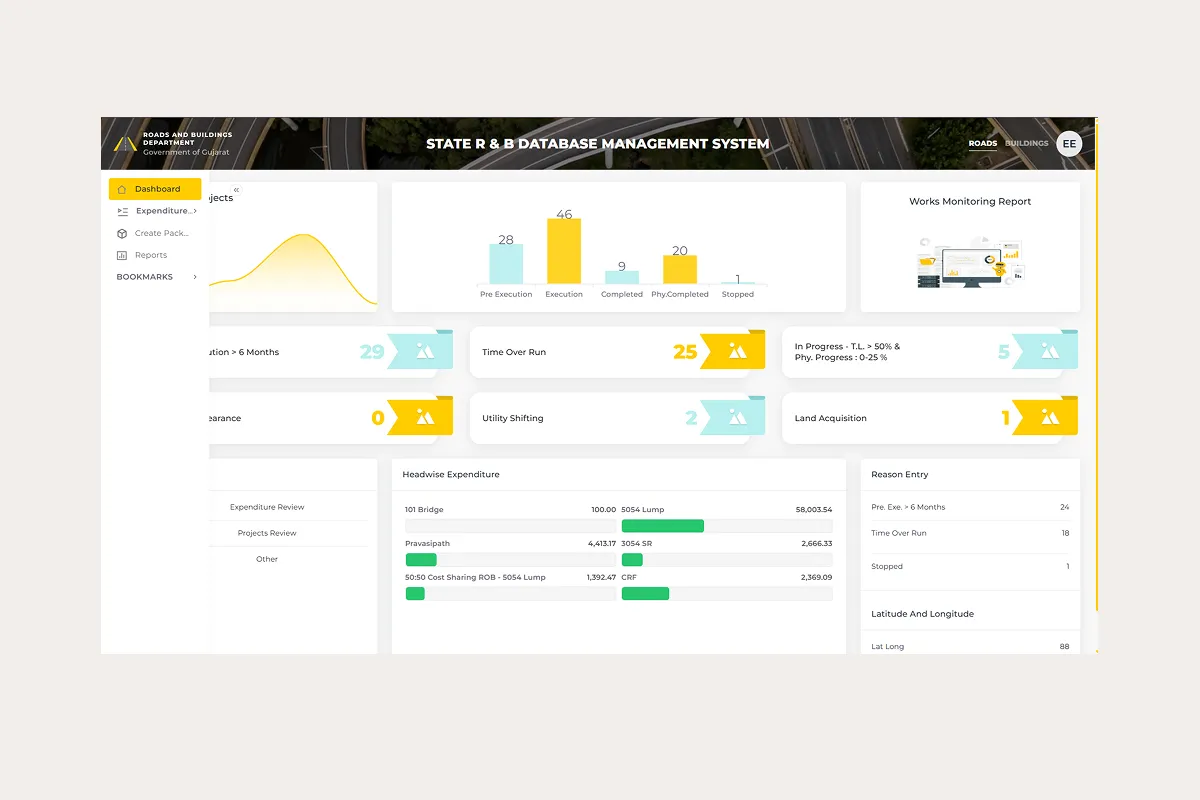Click the teal badge icon on the card showing 29
This screenshot has width=1200, height=800.
coord(424,350)
